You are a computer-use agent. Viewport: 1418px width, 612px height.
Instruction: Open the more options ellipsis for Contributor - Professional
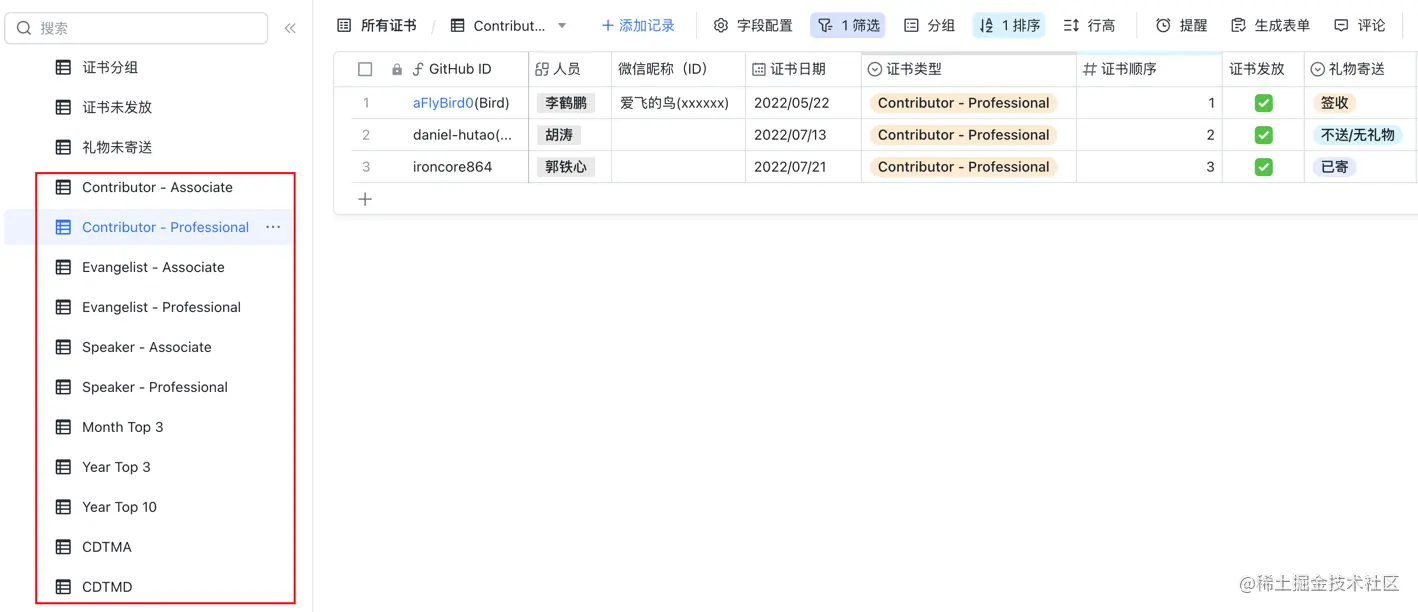tap(273, 227)
